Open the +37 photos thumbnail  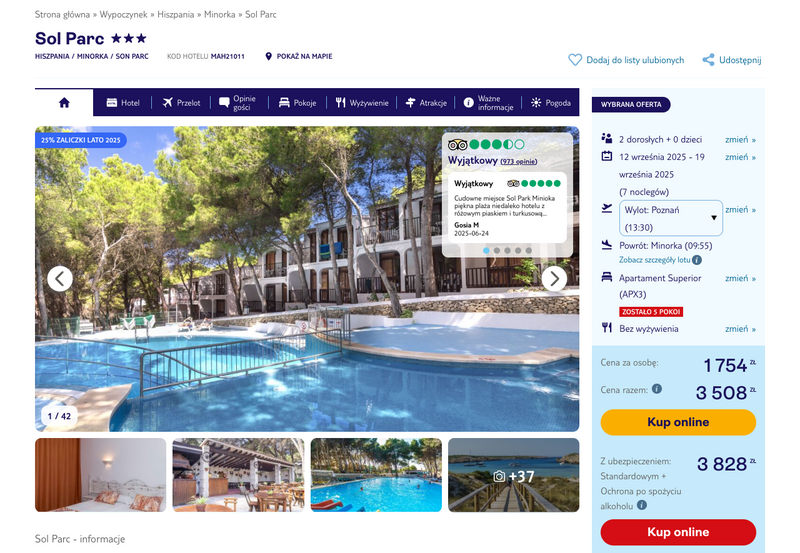(x=513, y=475)
